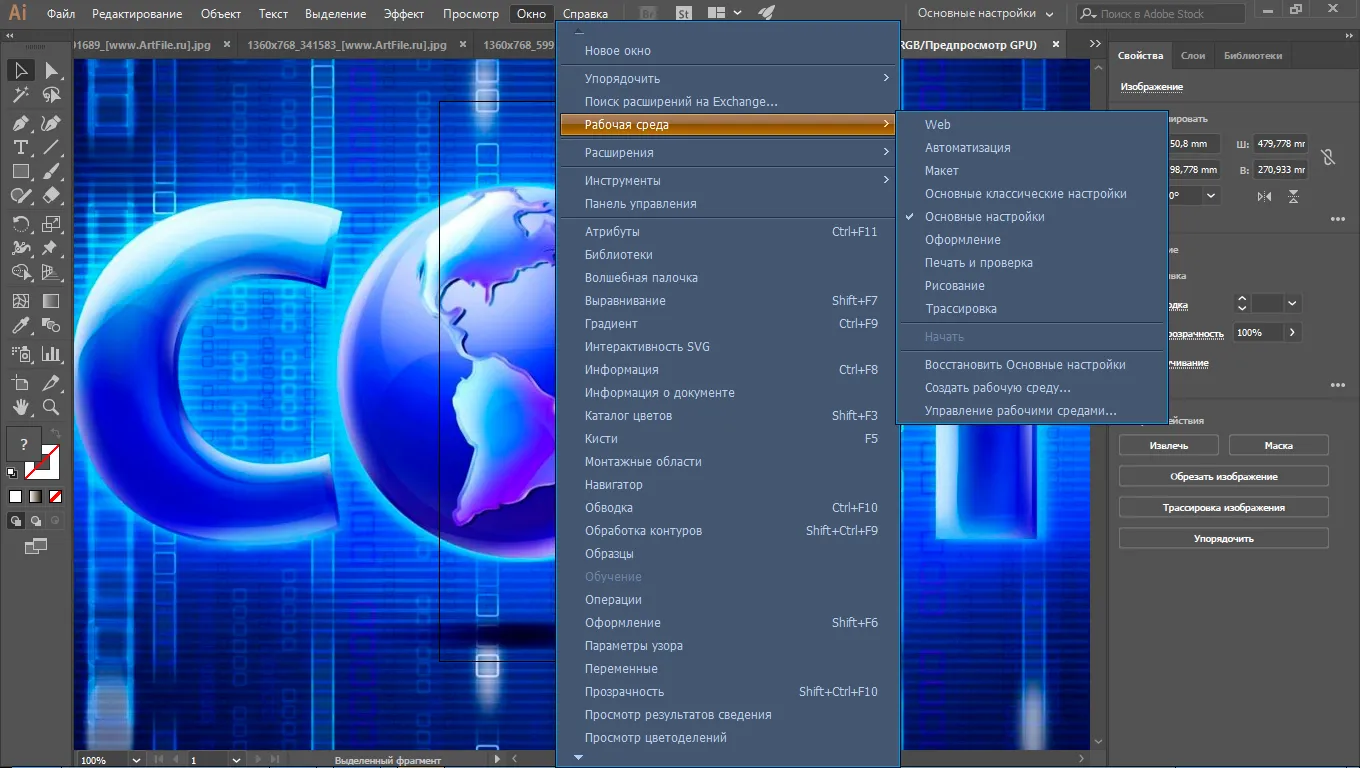Click the Direct Selection arrow tool
This screenshot has height=768, width=1360.
(x=51, y=70)
